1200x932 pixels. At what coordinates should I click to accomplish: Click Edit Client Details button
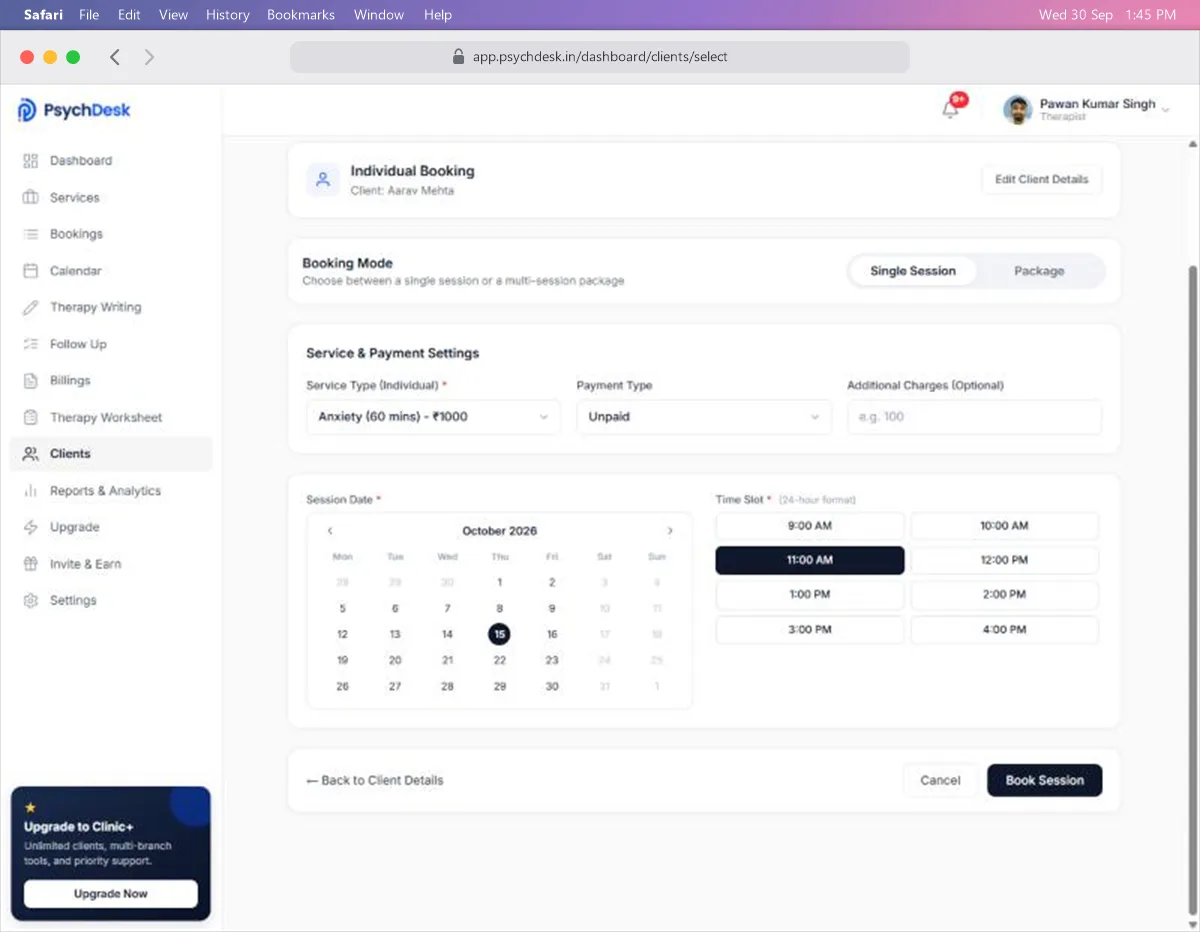tap(1041, 180)
